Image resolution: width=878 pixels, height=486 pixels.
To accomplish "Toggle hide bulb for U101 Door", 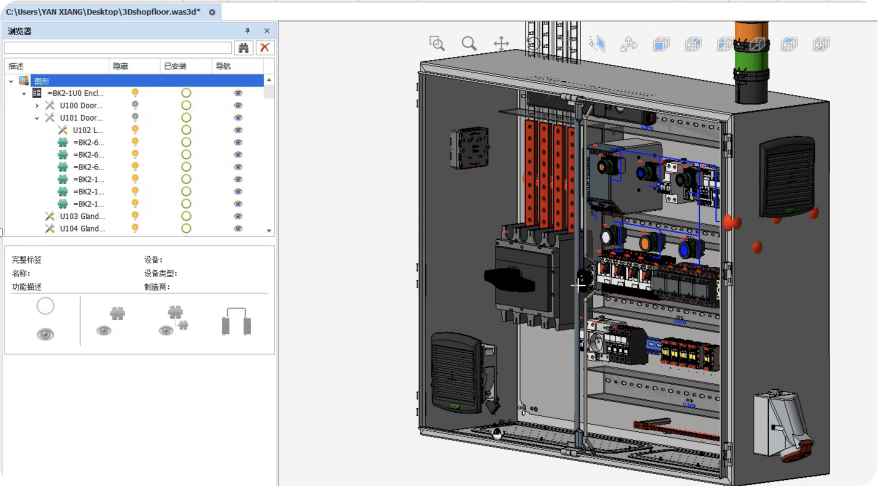I will [135, 118].
